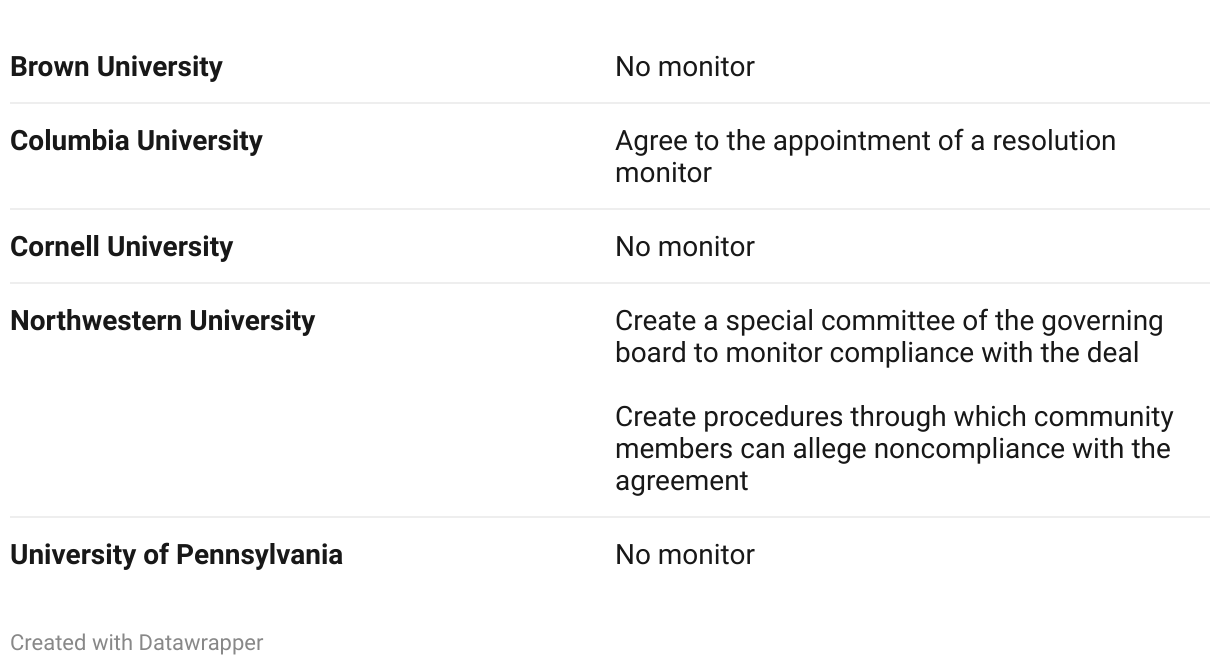Click the Created with Datawrapper link
Viewport: 1220px width, 666px height.
click(136, 642)
